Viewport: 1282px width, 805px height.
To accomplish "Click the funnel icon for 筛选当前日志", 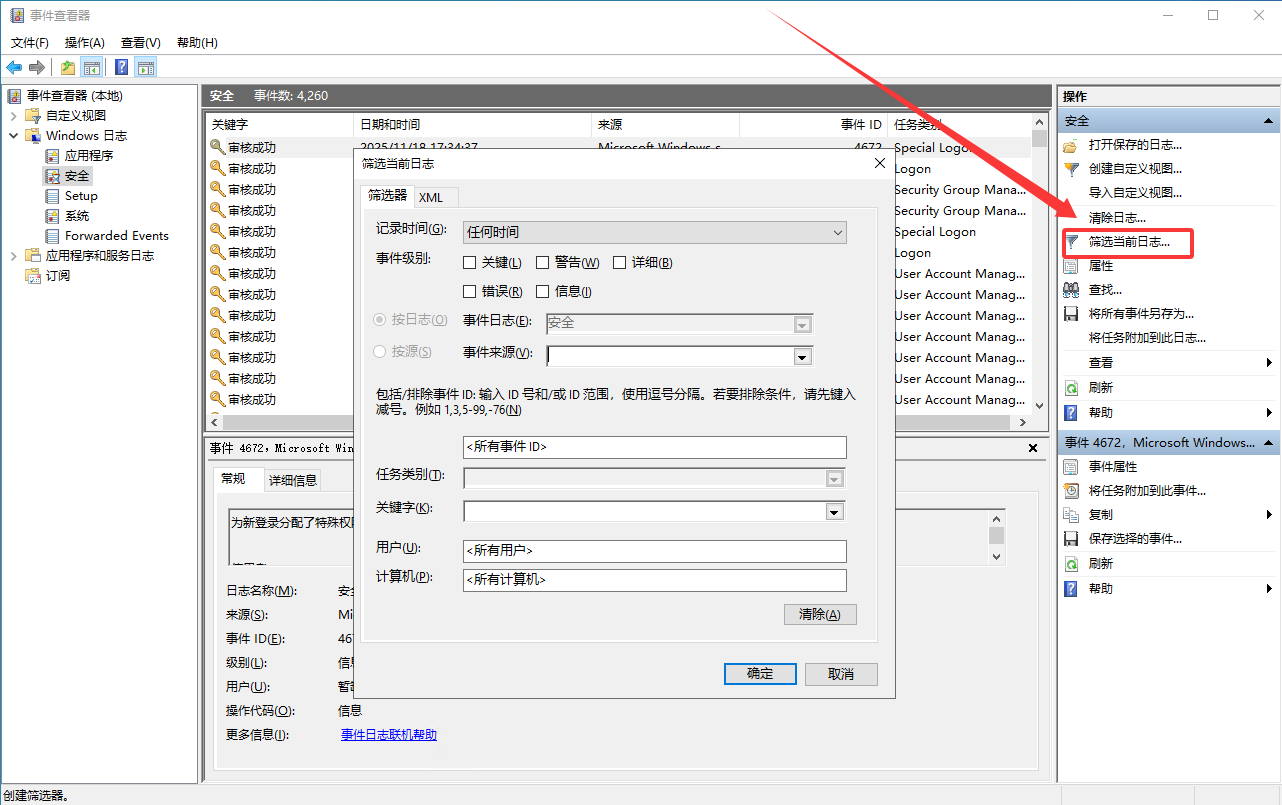I will tap(1071, 242).
